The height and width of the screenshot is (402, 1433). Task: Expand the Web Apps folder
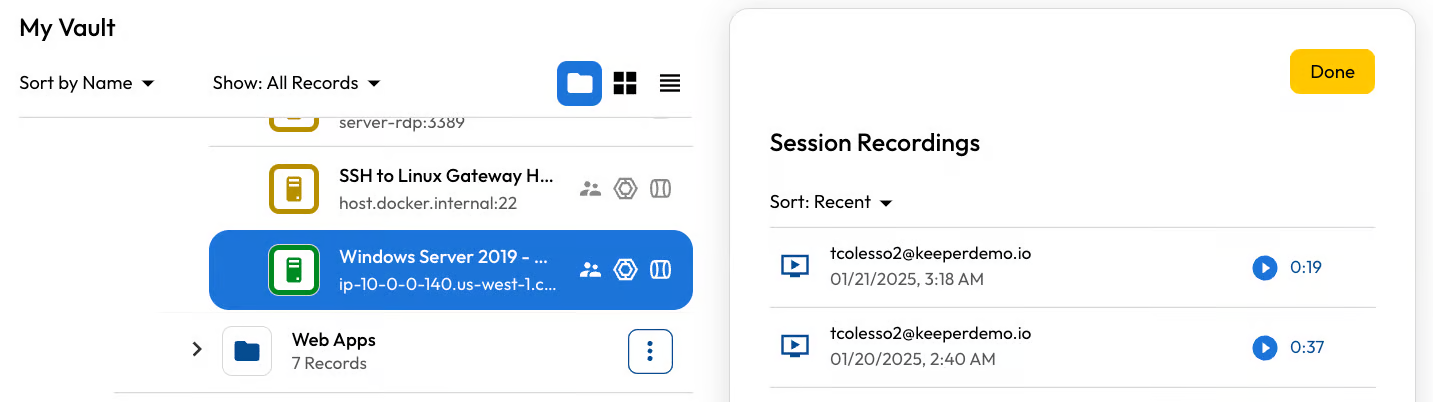tap(197, 350)
